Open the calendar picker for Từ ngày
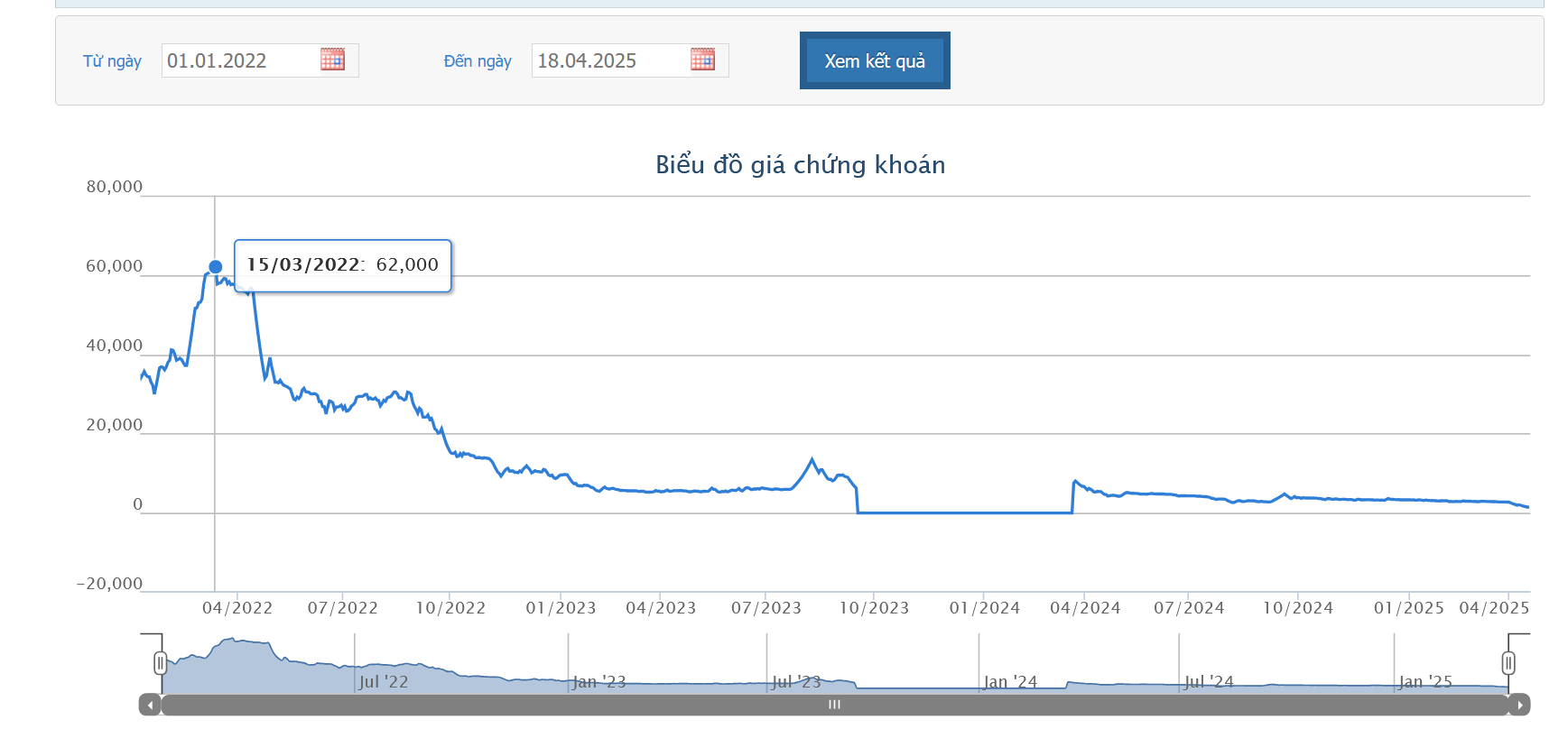This screenshot has height=729, width=1568. coord(332,60)
